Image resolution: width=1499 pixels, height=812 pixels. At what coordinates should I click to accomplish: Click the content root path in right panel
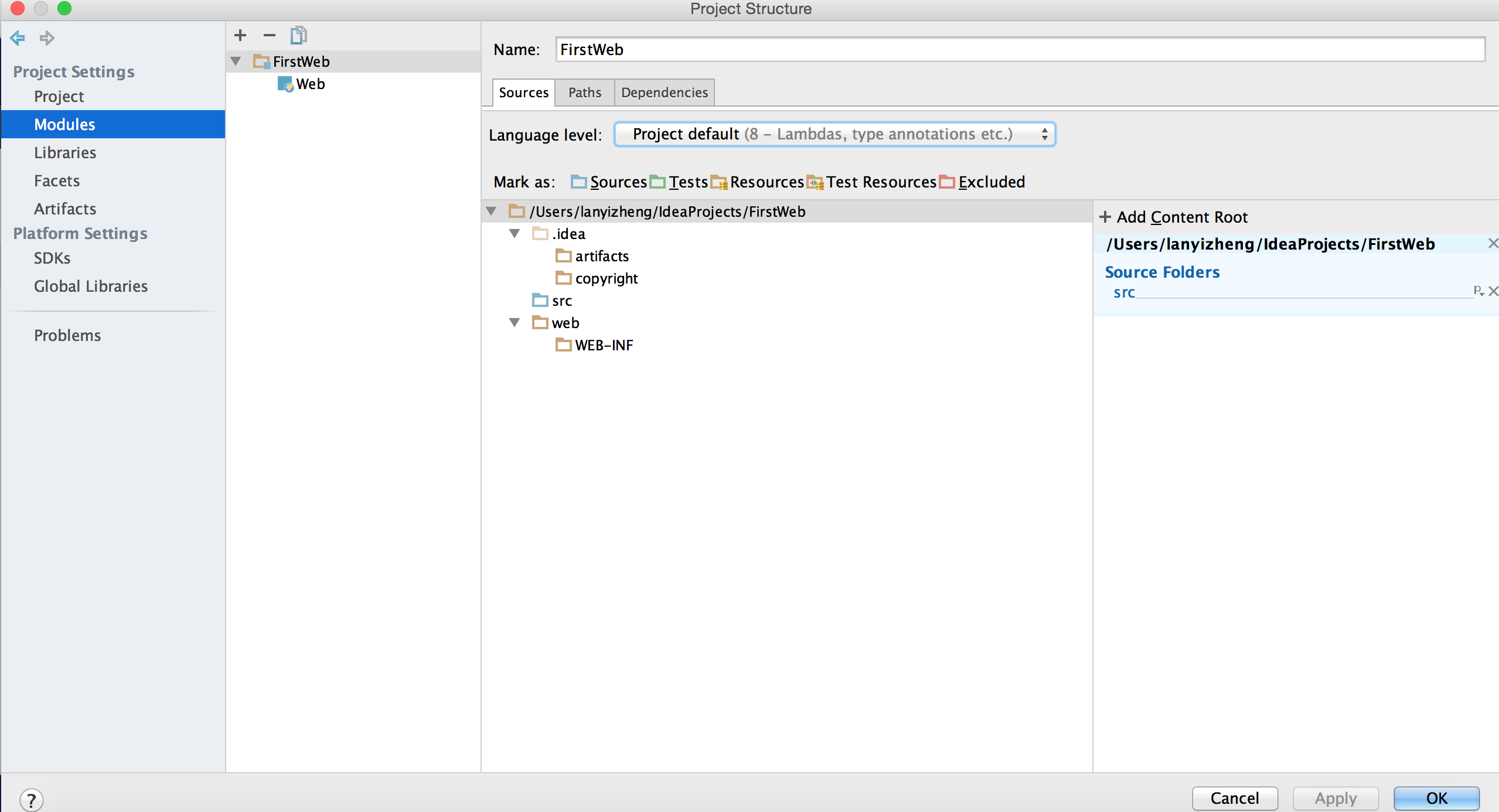[x=1270, y=244]
